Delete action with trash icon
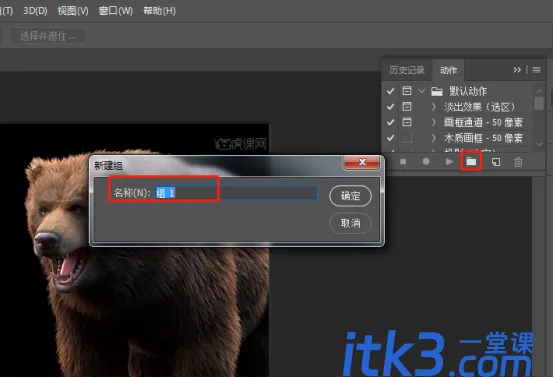The height and width of the screenshot is (378, 554). click(x=518, y=162)
